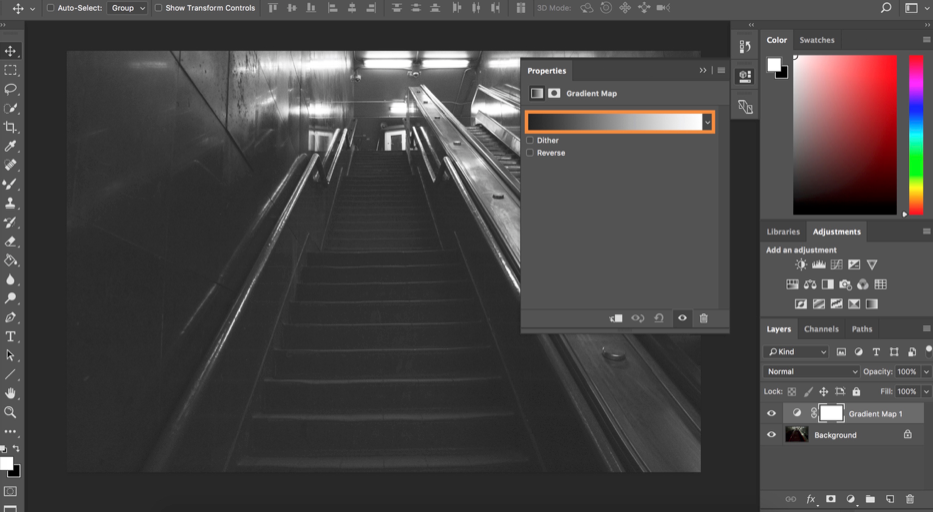Screen dimensions: 933x512
Task: Open the workspace switcher dropdown
Action: click(x=915, y=8)
